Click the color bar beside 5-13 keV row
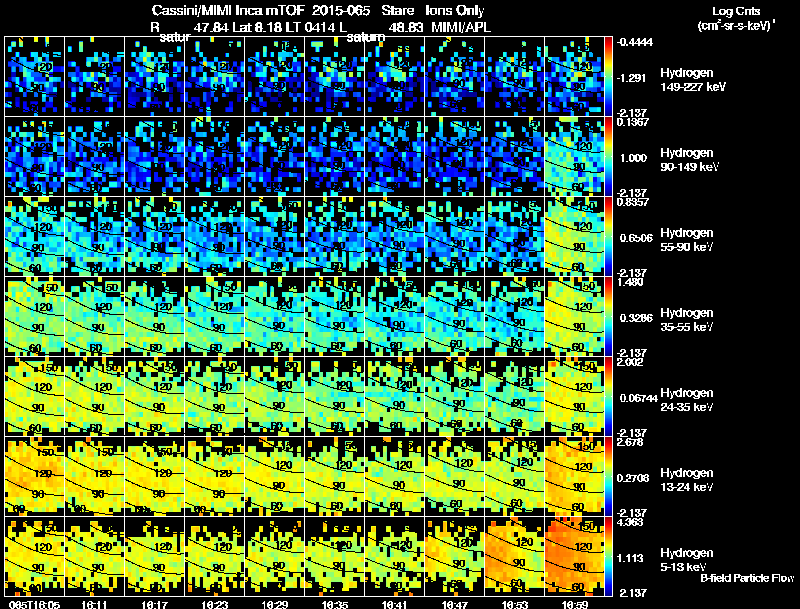This screenshot has height=609, width=800. coord(609,557)
